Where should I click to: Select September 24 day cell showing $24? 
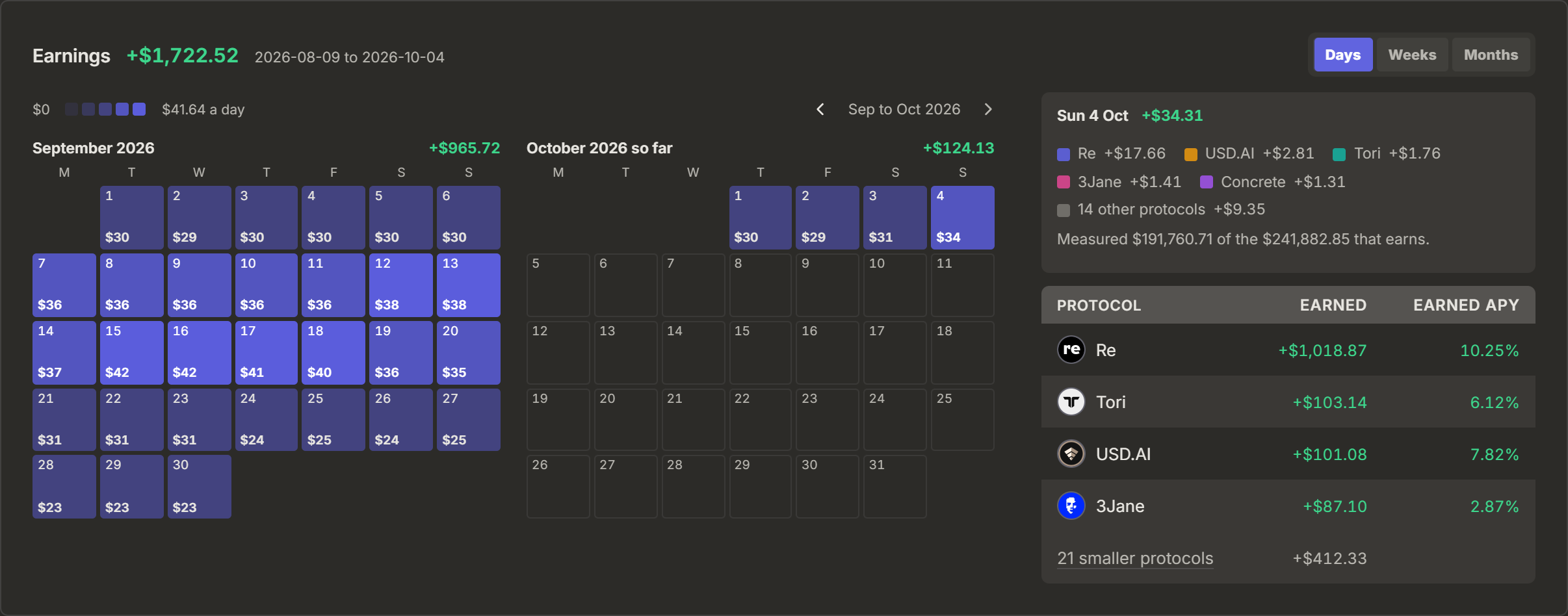267,420
